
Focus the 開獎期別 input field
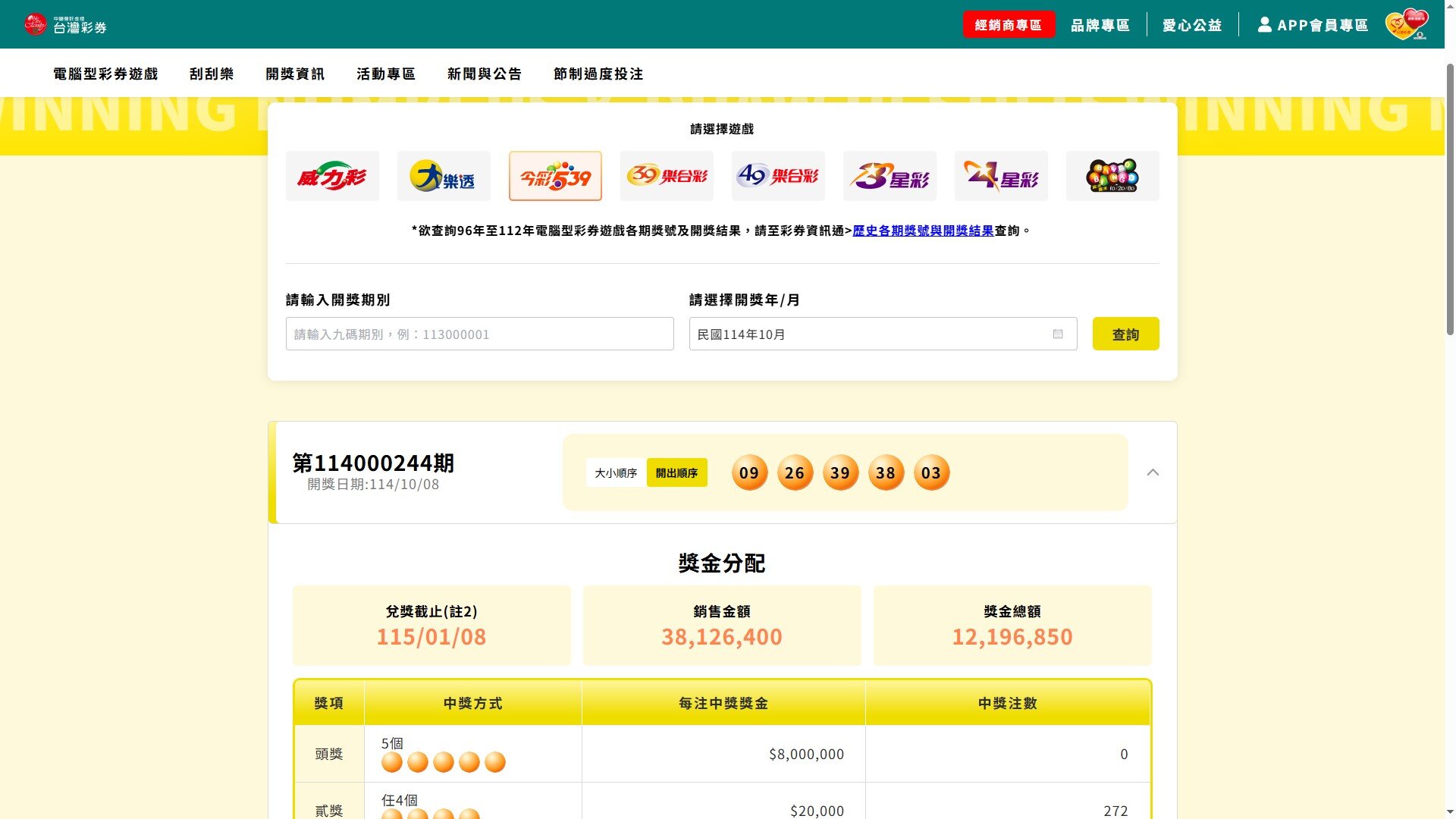tap(479, 334)
